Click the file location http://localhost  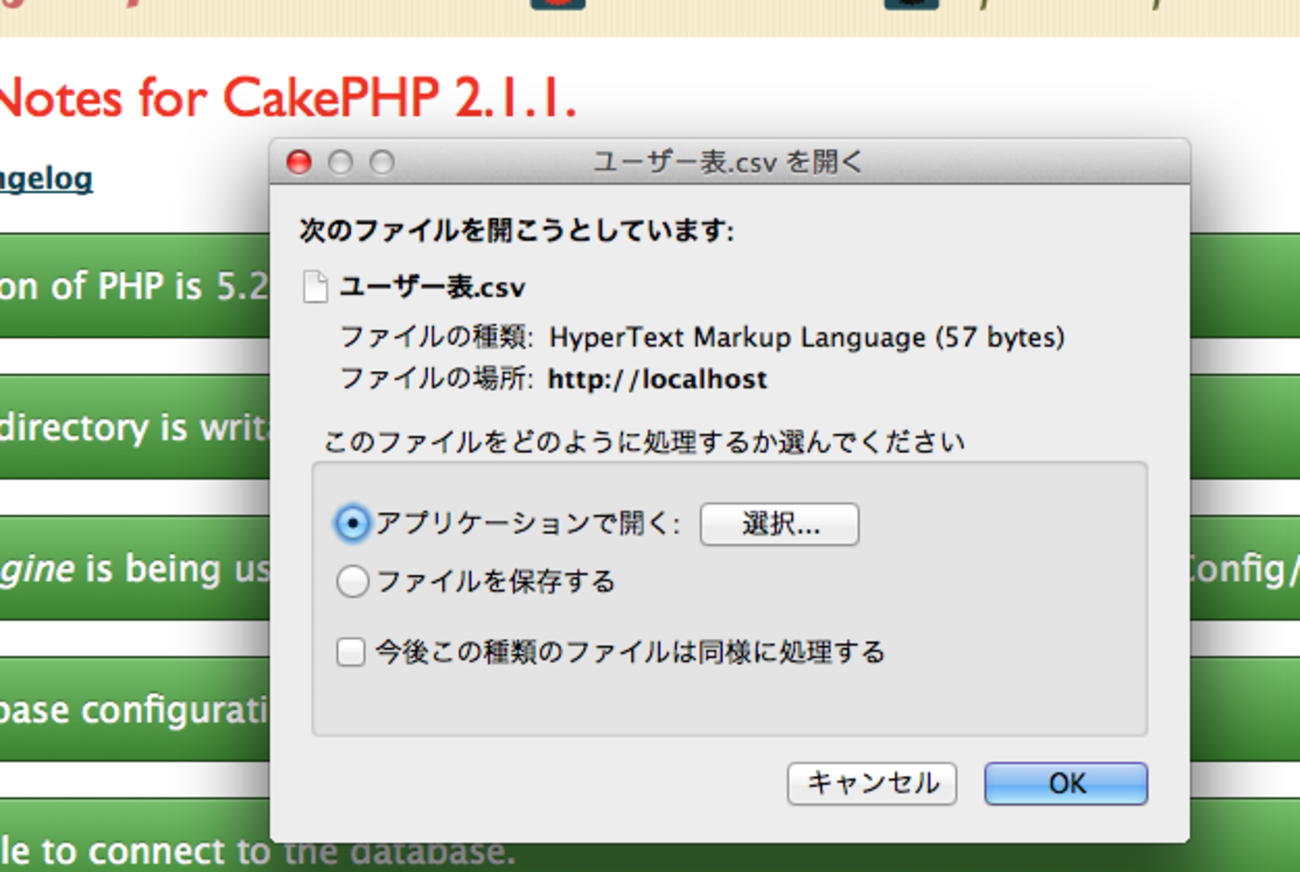tap(657, 379)
